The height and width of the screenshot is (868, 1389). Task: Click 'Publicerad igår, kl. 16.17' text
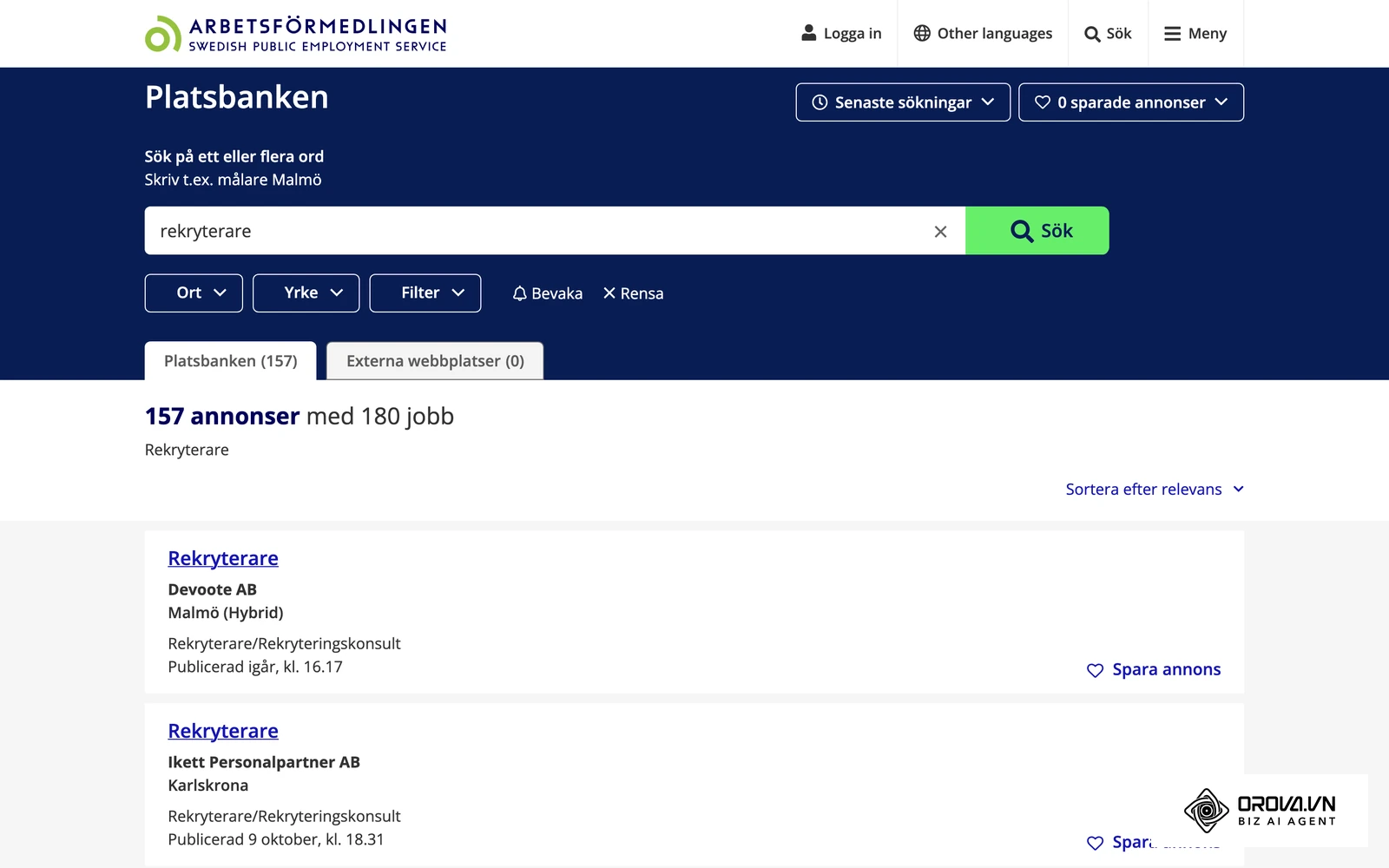click(255, 667)
